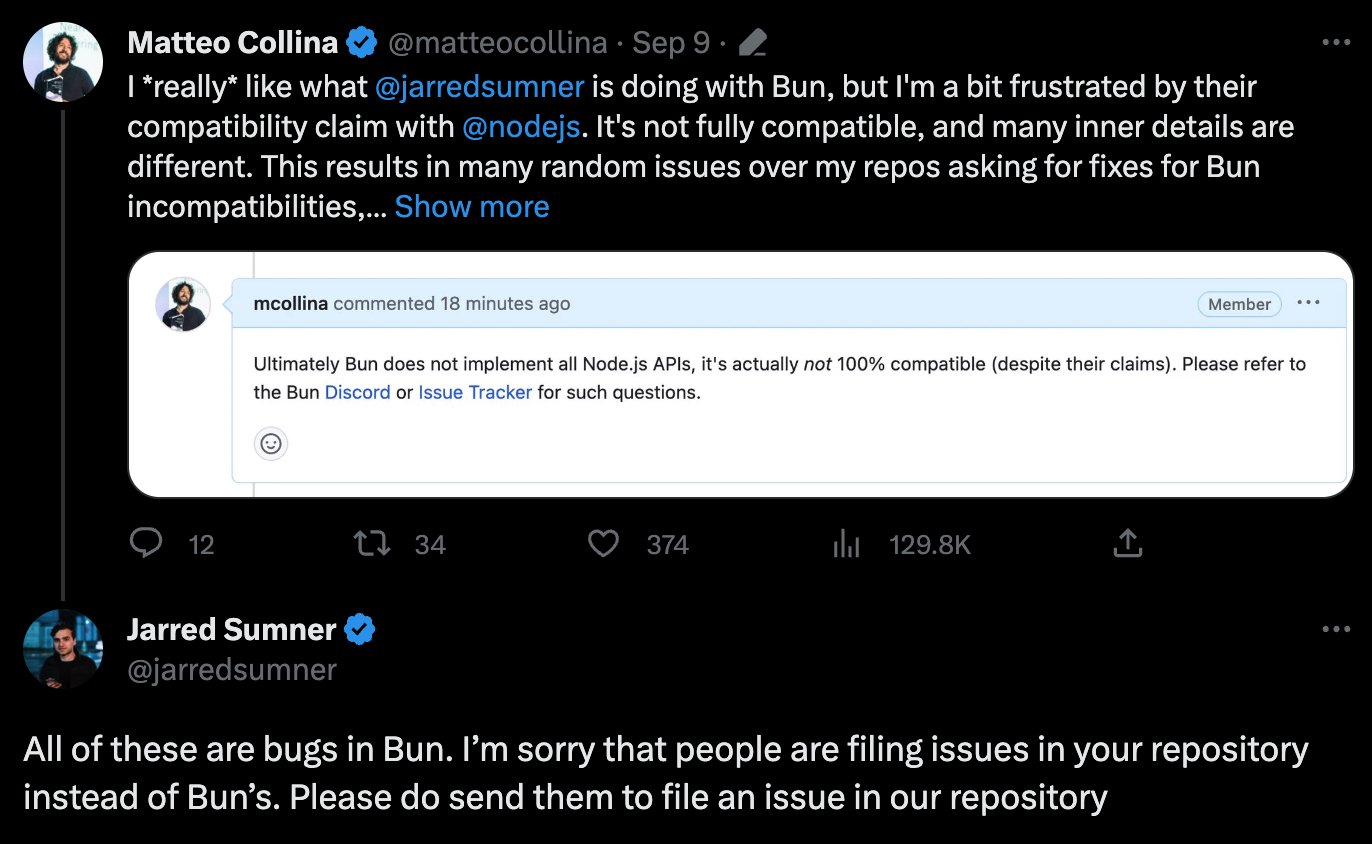Click the edit pencil icon next to Sep 9
The height and width of the screenshot is (844, 1372).
tap(752, 41)
